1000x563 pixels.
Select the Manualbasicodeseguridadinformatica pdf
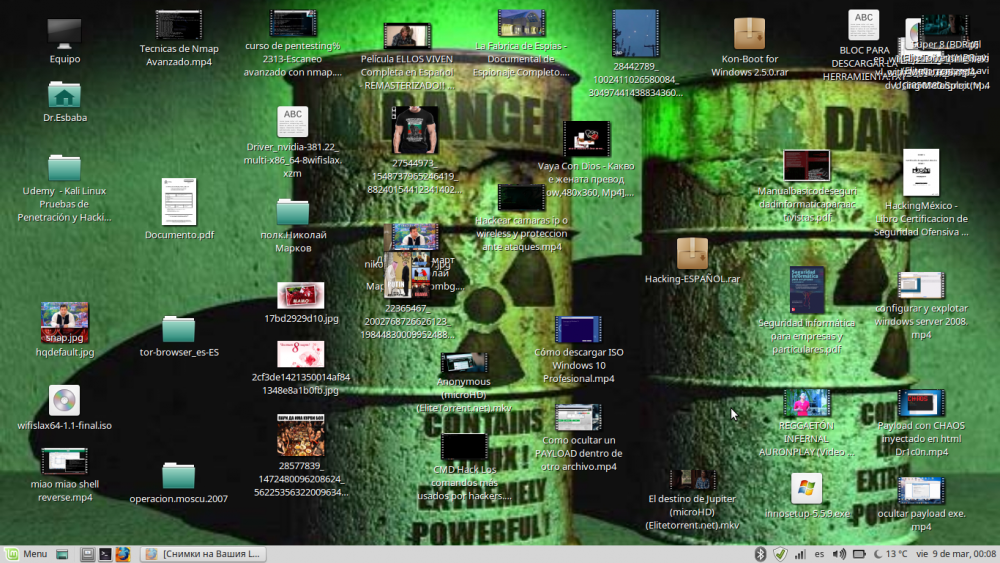click(806, 166)
